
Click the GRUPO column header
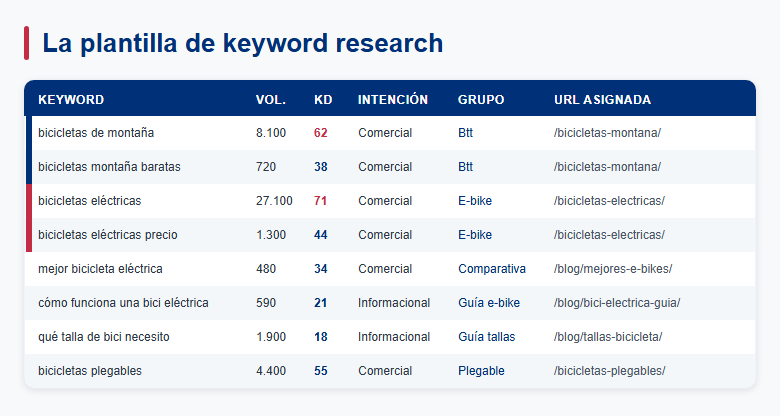(481, 100)
